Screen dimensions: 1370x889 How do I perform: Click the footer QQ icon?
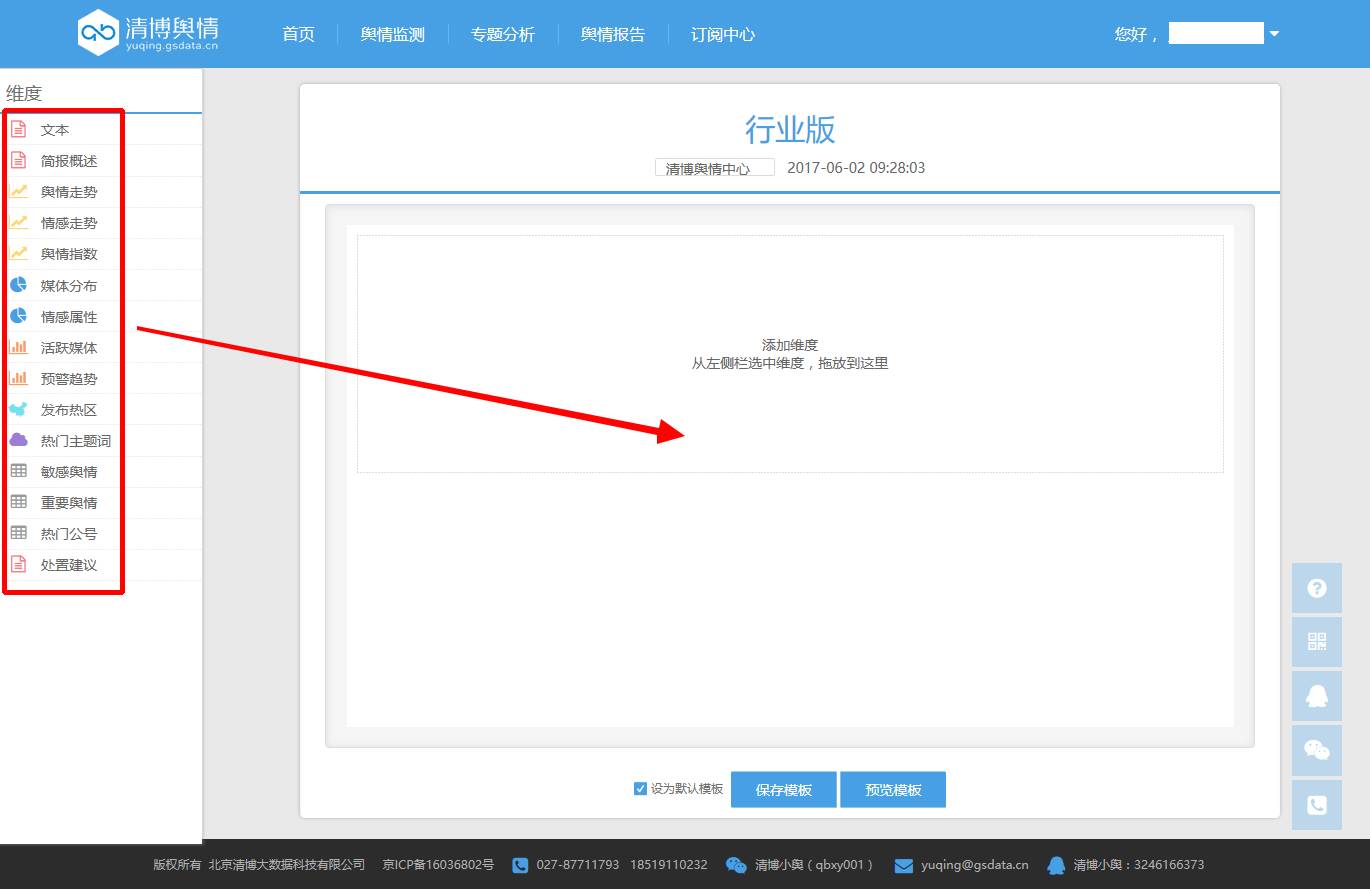1056,865
